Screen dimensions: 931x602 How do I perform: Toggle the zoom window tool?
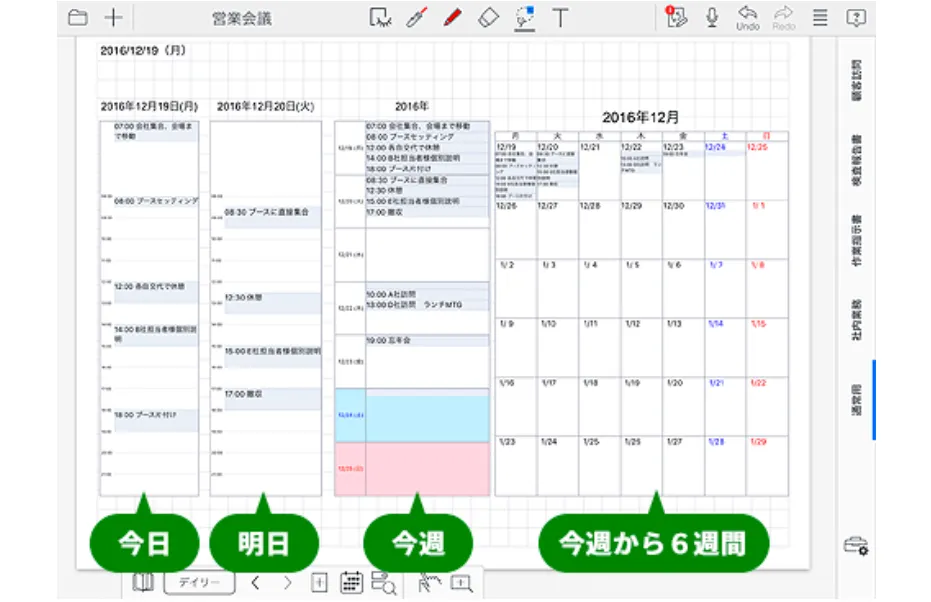462,583
